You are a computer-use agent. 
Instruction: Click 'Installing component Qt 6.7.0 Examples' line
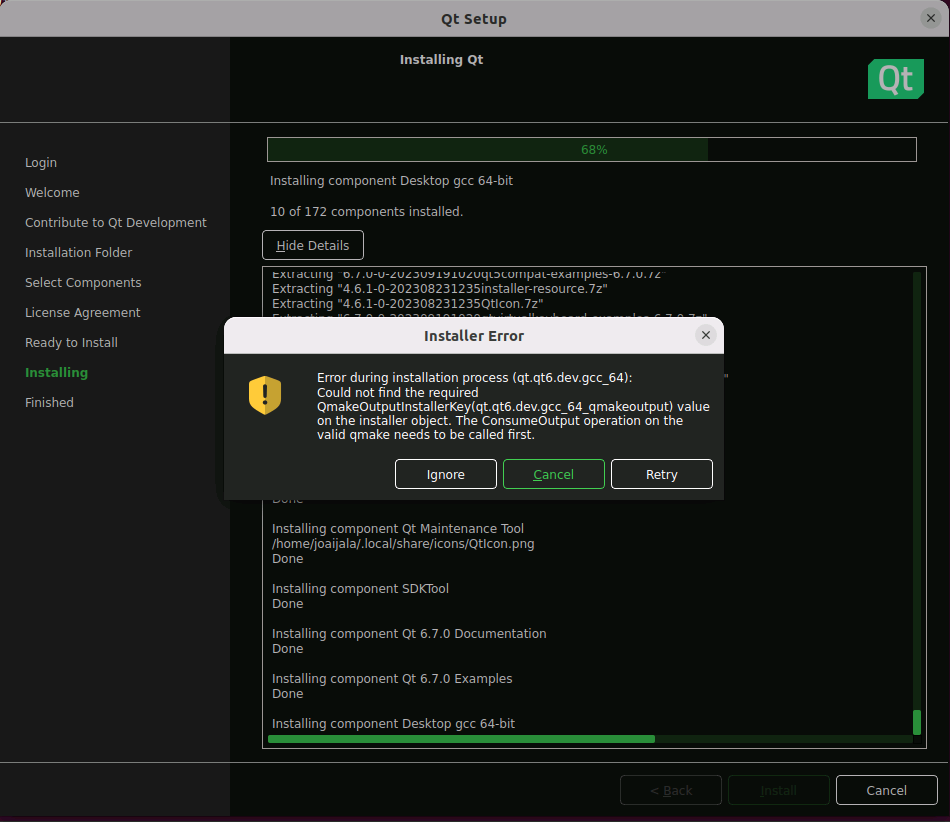pos(392,678)
